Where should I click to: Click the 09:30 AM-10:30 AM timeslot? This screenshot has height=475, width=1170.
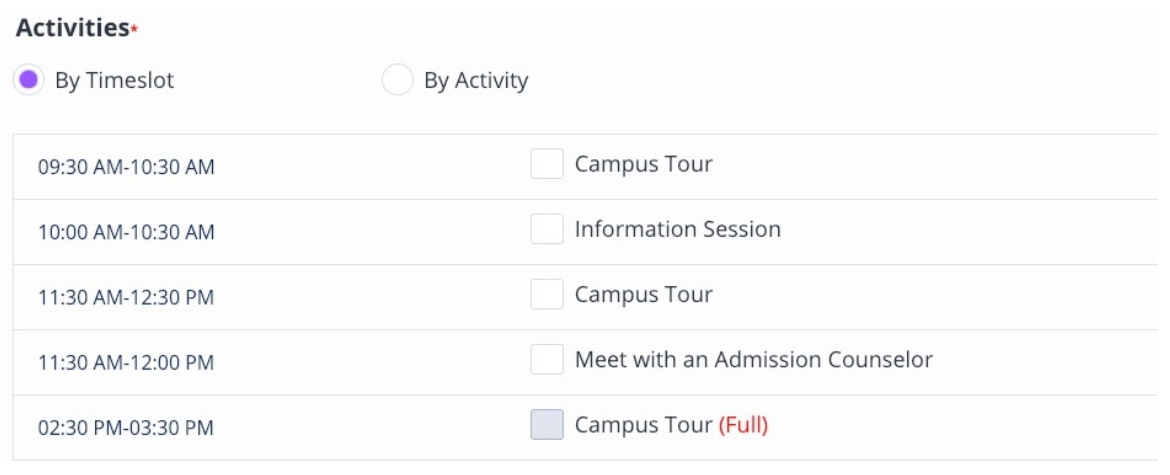126,167
